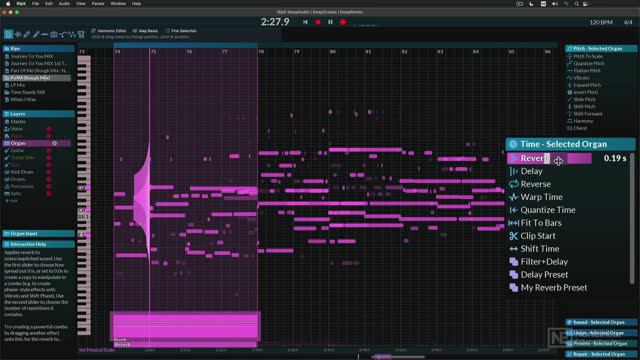Select the pencil draw tool in toolbar
640x360 pixels.
coord(27,35)
